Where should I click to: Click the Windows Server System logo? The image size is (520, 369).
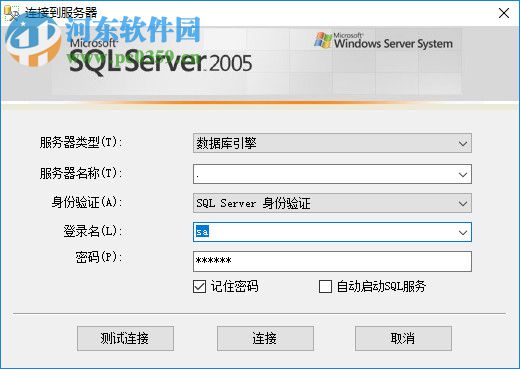(383, 41)
